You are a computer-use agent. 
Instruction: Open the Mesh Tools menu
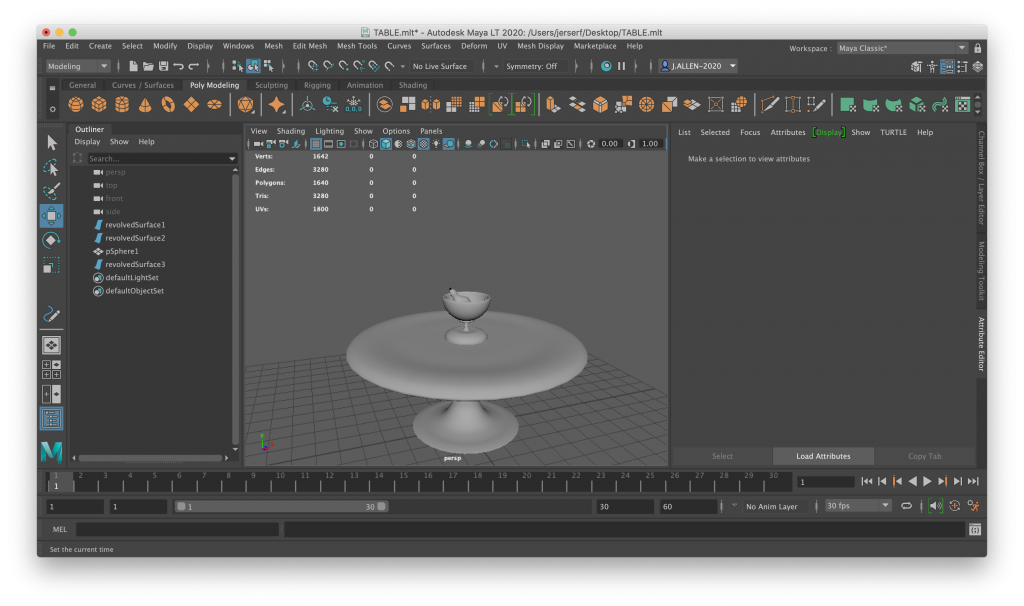pos(357,46)
